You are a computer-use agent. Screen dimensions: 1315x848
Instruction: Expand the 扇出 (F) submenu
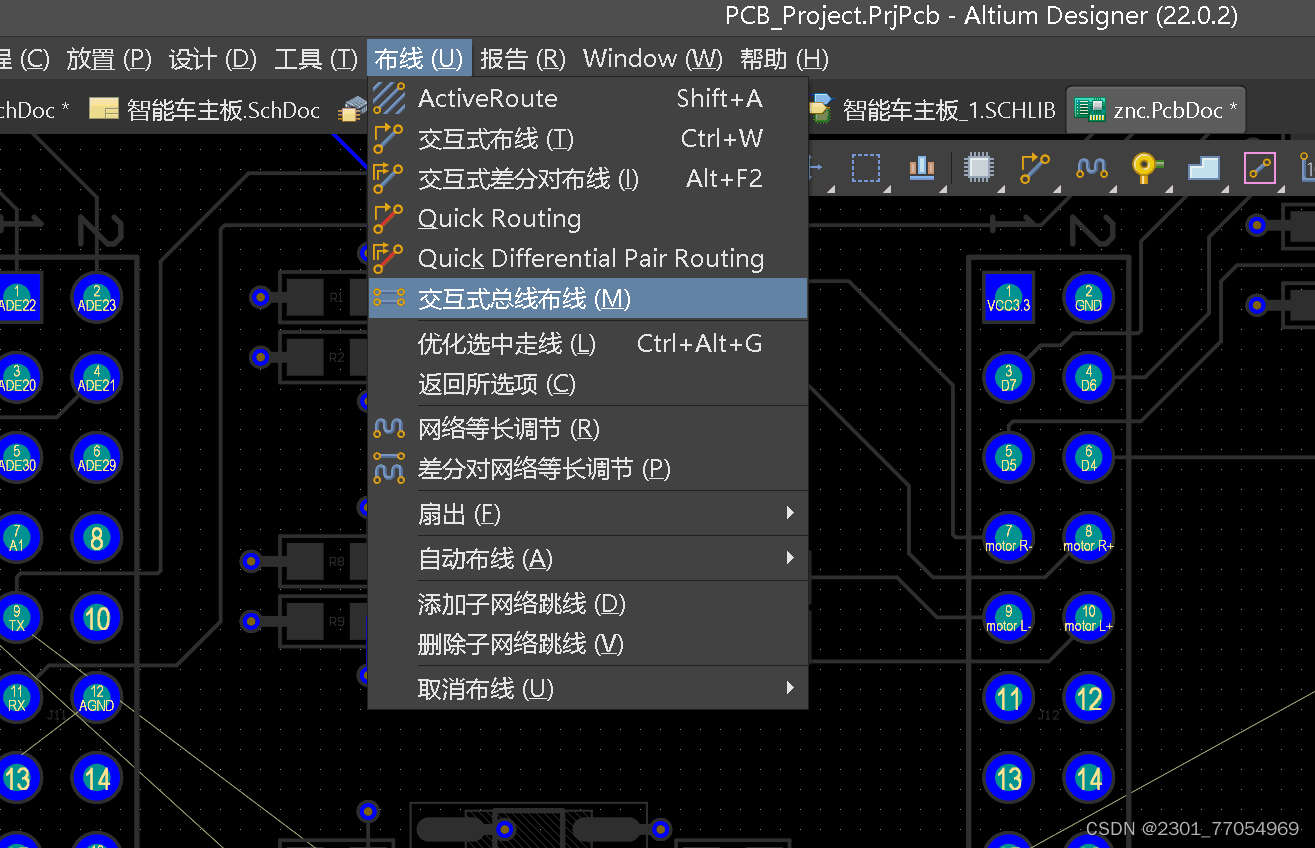tap(588, 514)
